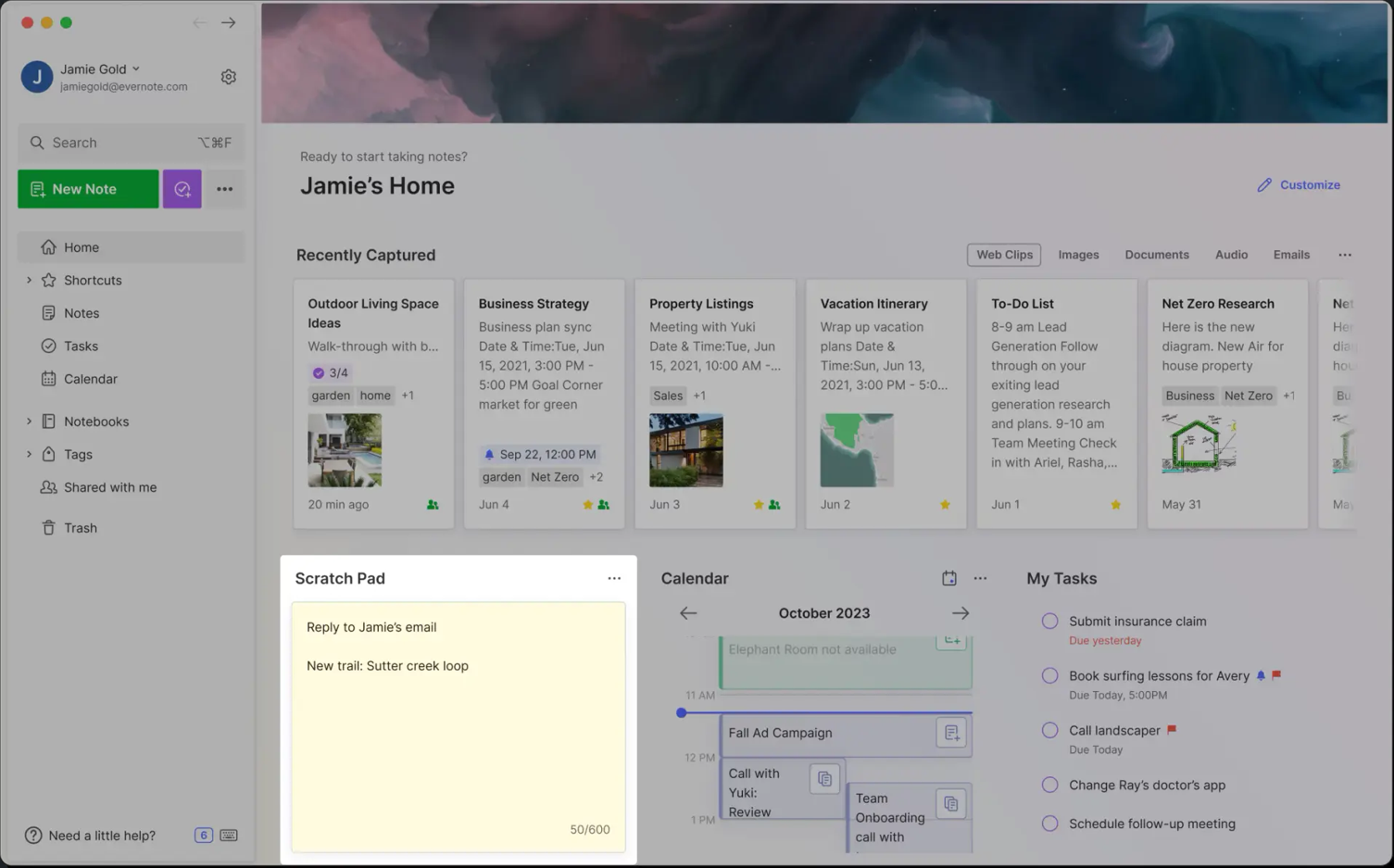The width and height of the screenshot is (1394, 868).
Task: Switch to the Images tab
Action: tap(1078, 255)
